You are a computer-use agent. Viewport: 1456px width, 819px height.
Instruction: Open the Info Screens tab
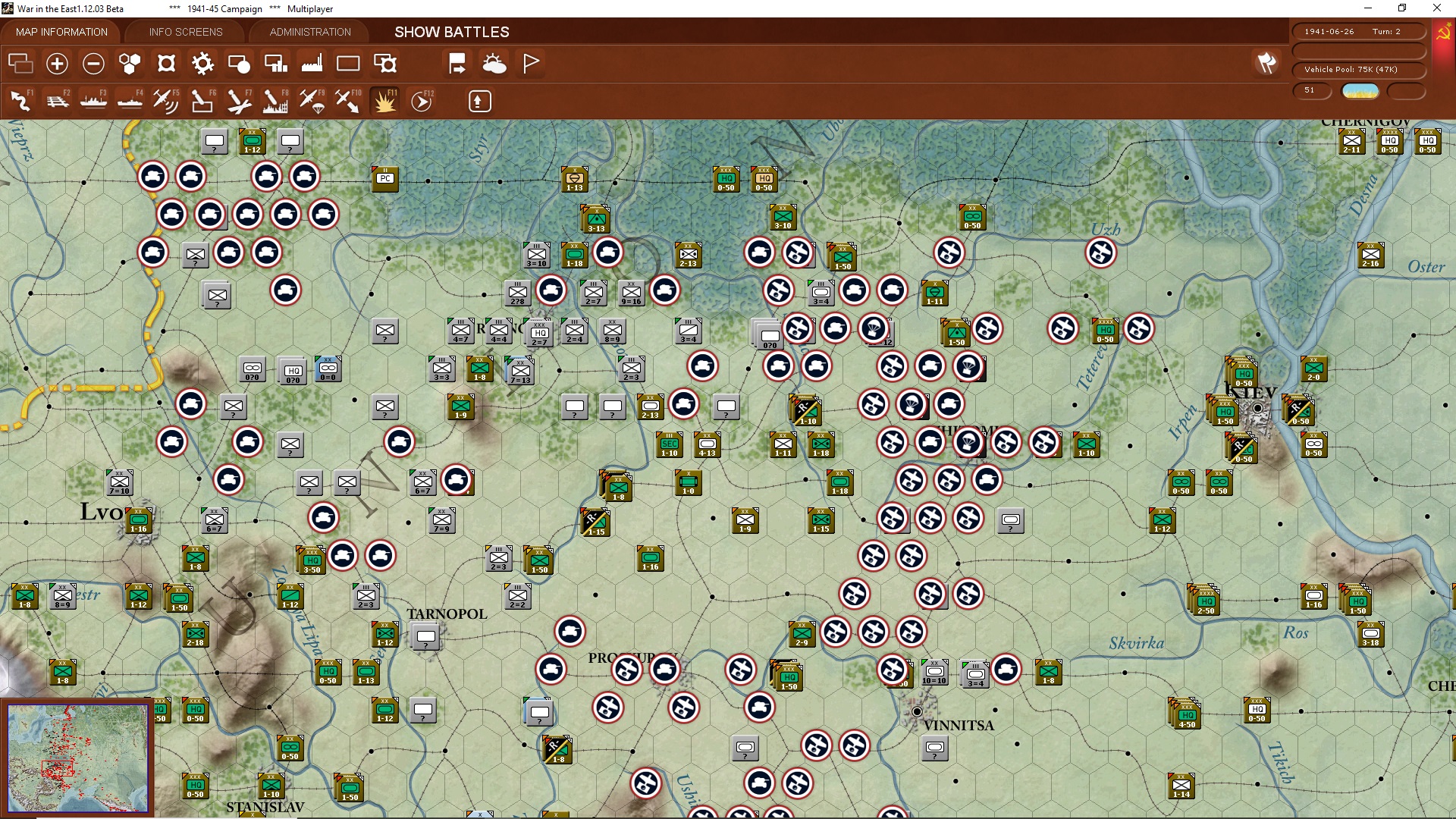tap(186, 32)
